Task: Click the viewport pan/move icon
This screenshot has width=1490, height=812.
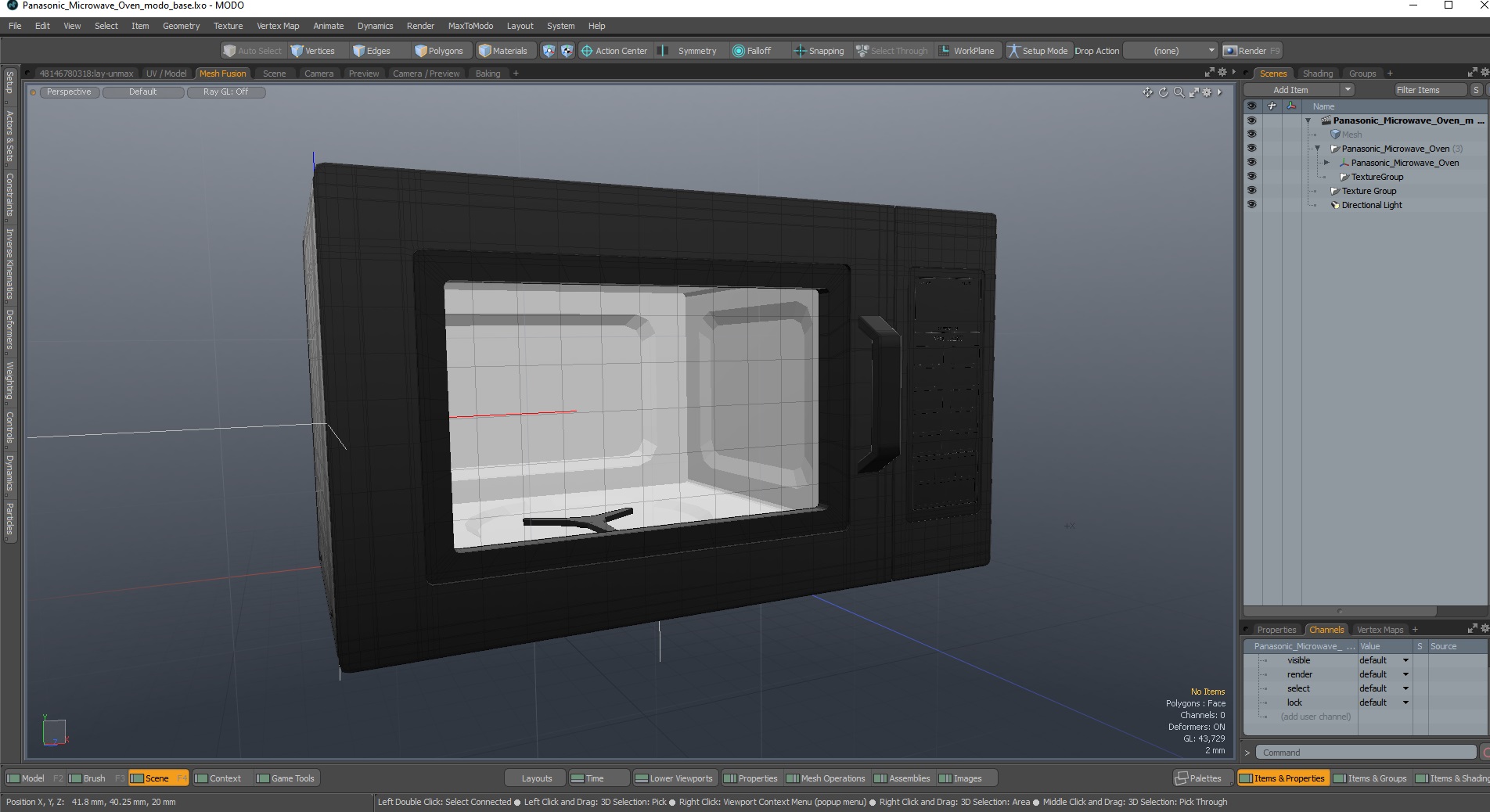Action: pos(1147,92)
